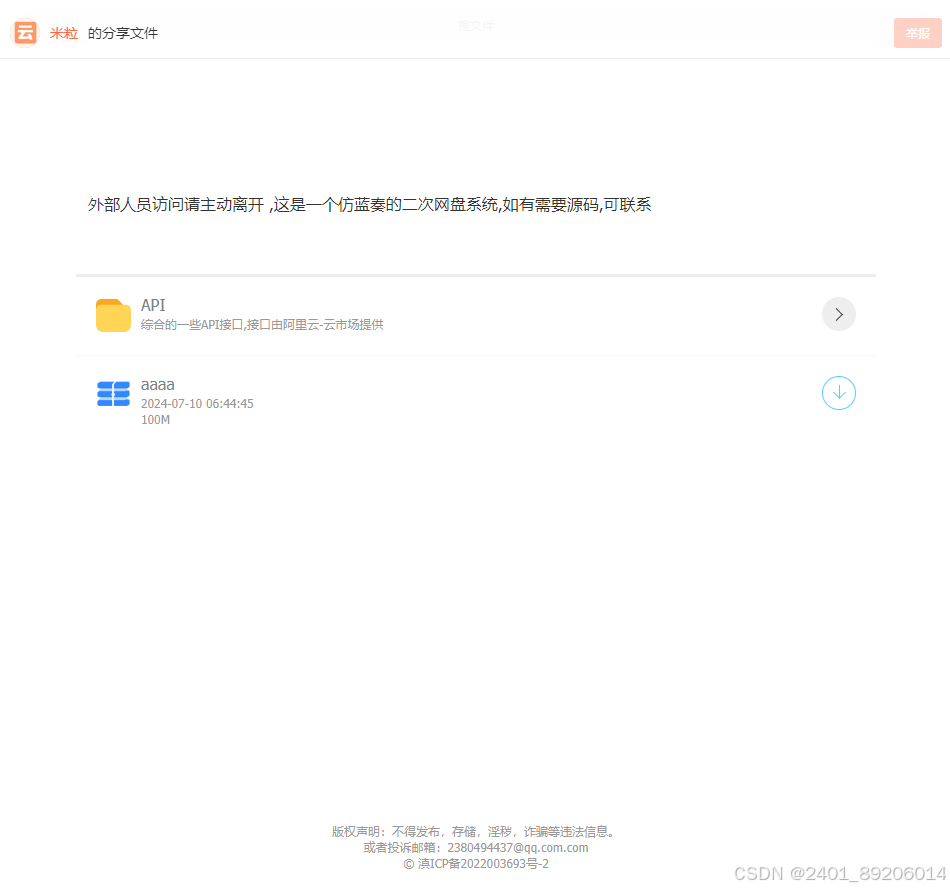This screenshot has height=891, width=950.
Task: Click the CSDN @2401_89206014 watermark
Action: (x=840, y=873)
